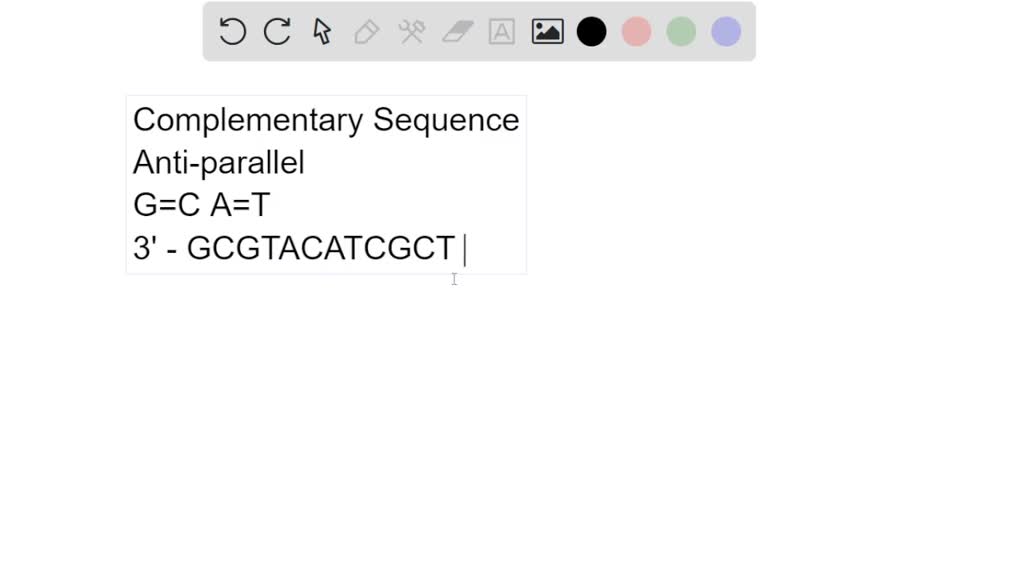Viewport: 1024px width, 576px height.
Task: Select the pencil drawing tool
Action: pyautogui.click(x=366, y=31)
